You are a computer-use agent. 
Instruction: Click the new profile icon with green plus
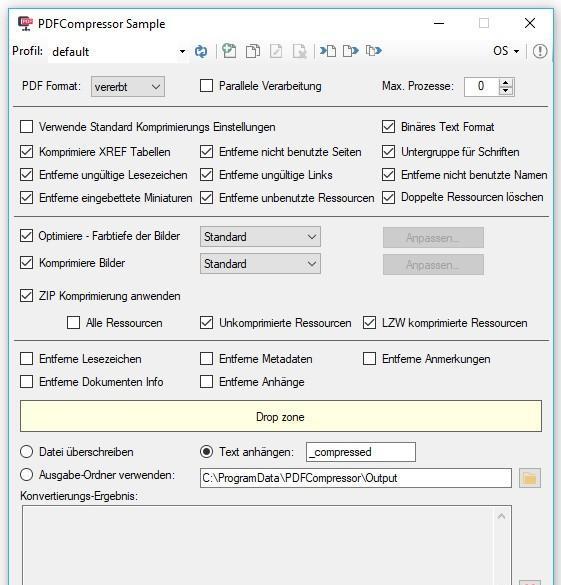tap(229, 51)
